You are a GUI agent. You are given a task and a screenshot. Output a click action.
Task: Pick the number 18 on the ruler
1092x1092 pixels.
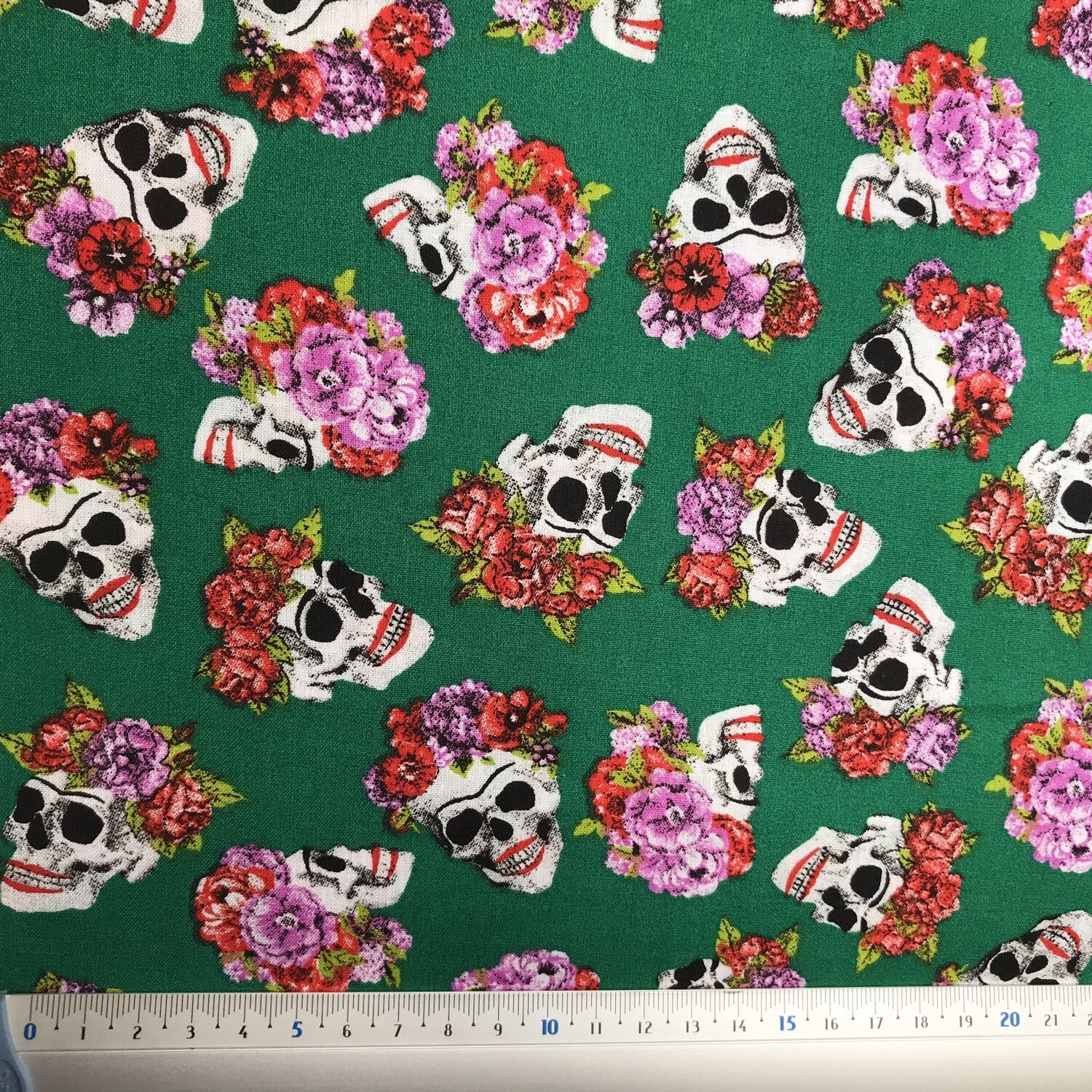[919, 1023]
